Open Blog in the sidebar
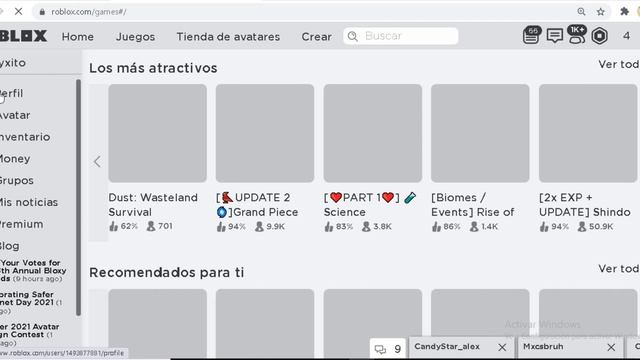Screen dimensions: 640x360 [x=10, y=246]
